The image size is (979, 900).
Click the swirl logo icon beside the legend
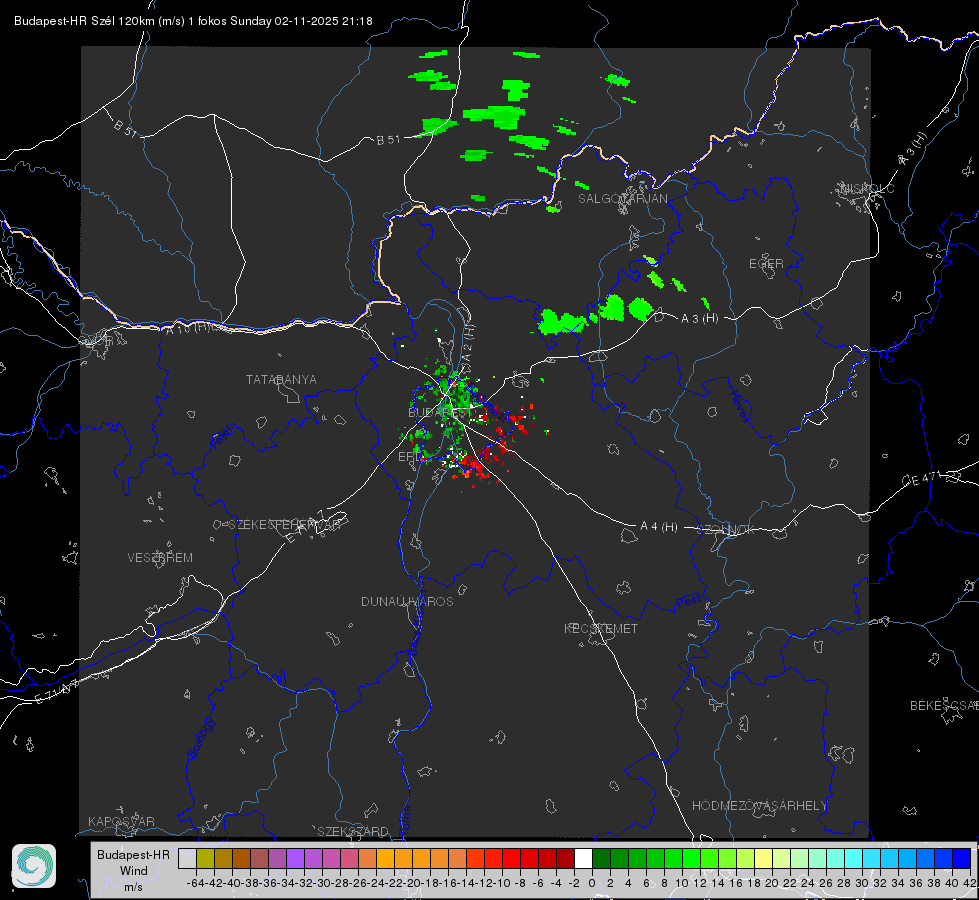(x=34, y=866)
